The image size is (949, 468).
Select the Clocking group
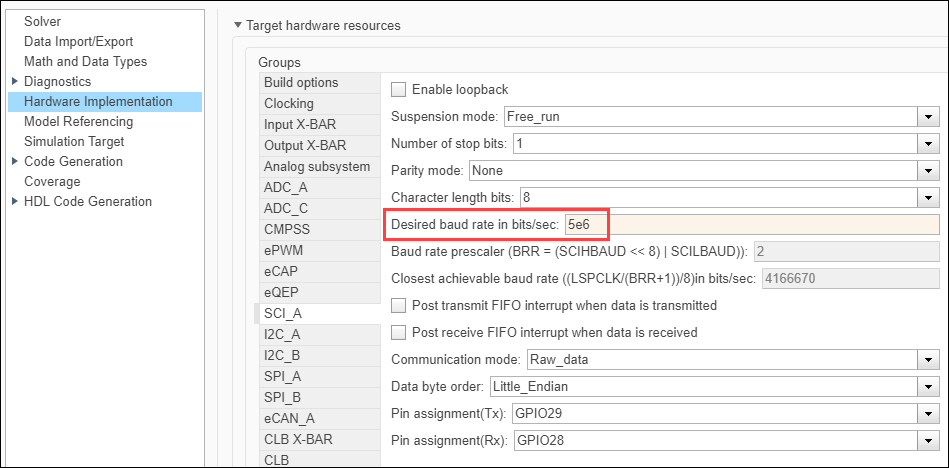tap(289, 103)
